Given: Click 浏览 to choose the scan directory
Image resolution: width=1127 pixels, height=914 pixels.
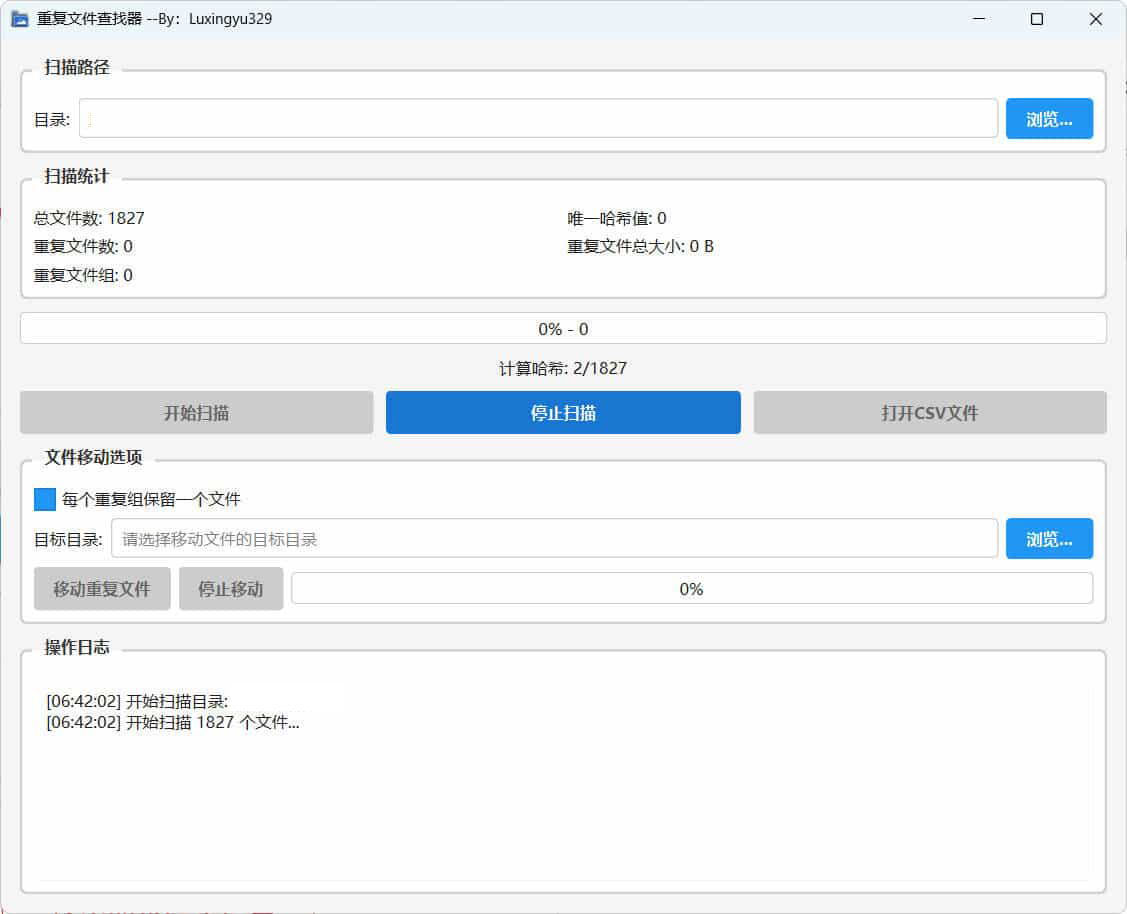Looking at the screenshot, I should click(1049, 118).
